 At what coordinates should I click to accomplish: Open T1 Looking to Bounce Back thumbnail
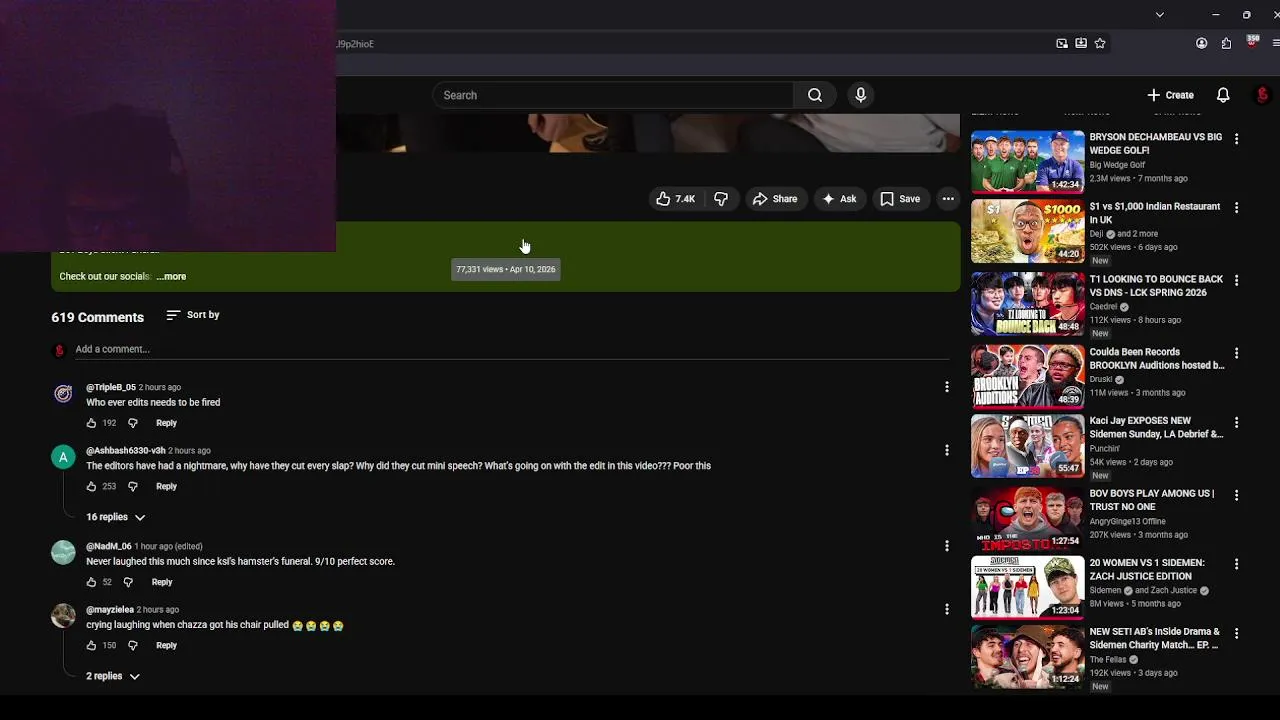[x=1027, y=304]
